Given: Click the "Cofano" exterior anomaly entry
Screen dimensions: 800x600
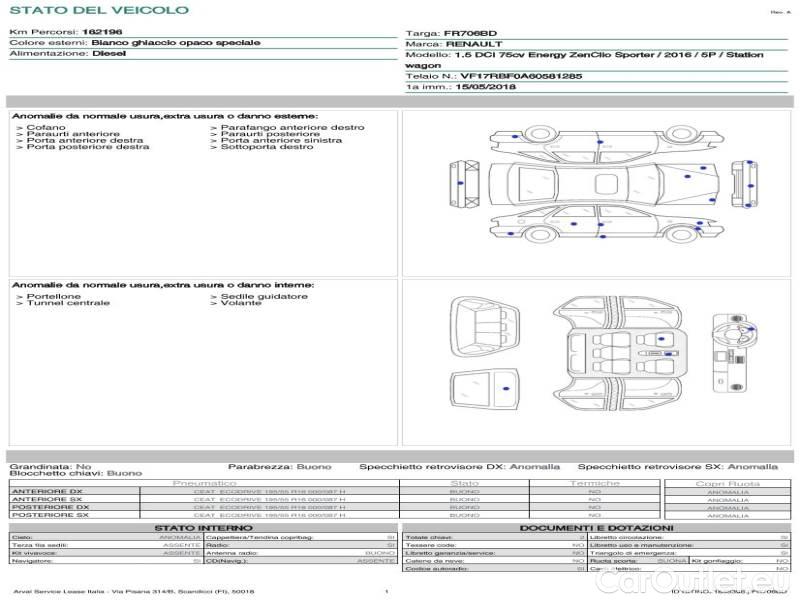Looking at the screenshot, I should [46, 127].
